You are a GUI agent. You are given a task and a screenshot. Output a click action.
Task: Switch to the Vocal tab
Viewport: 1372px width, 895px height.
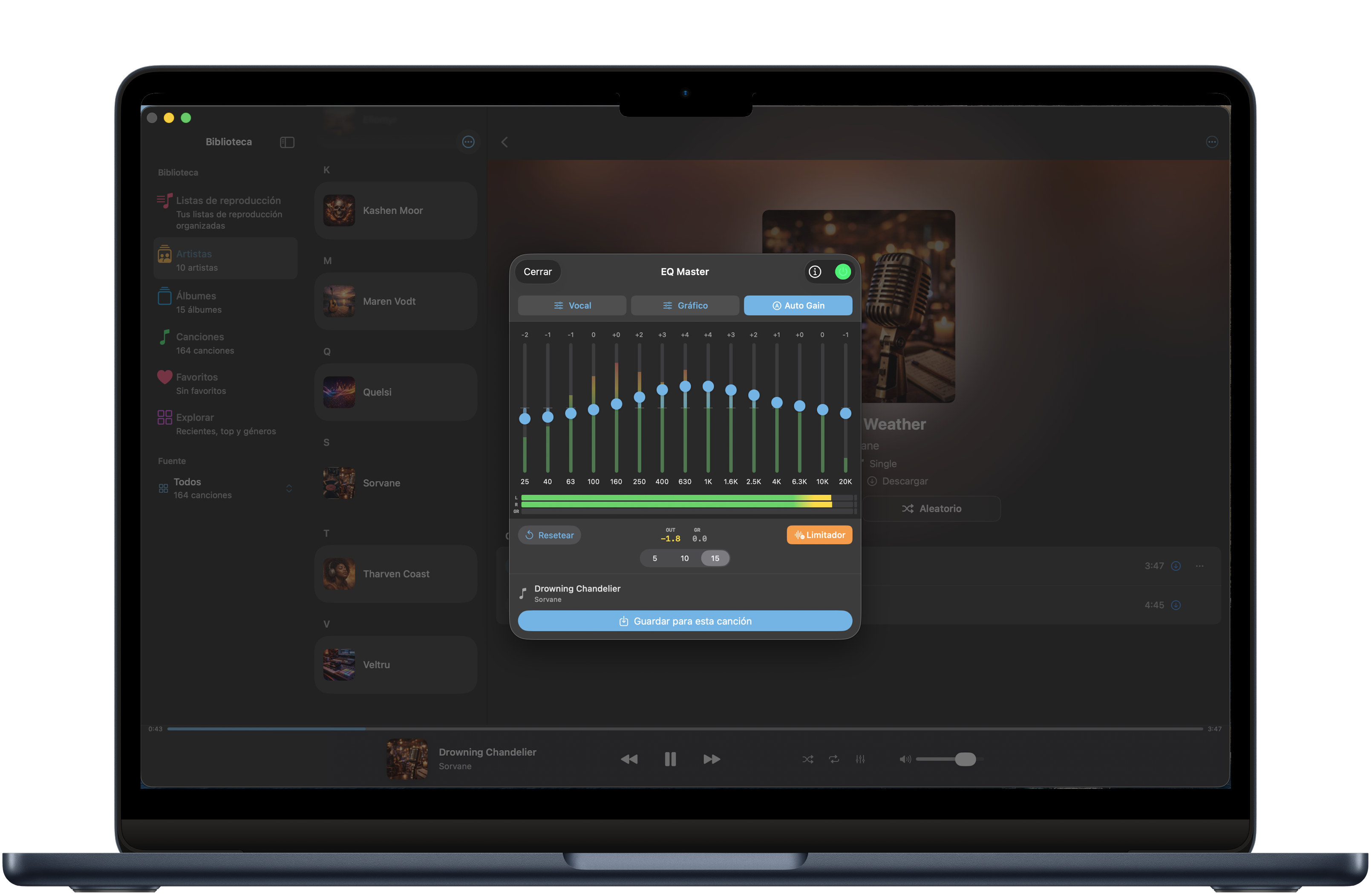click(x=572, y=306)
